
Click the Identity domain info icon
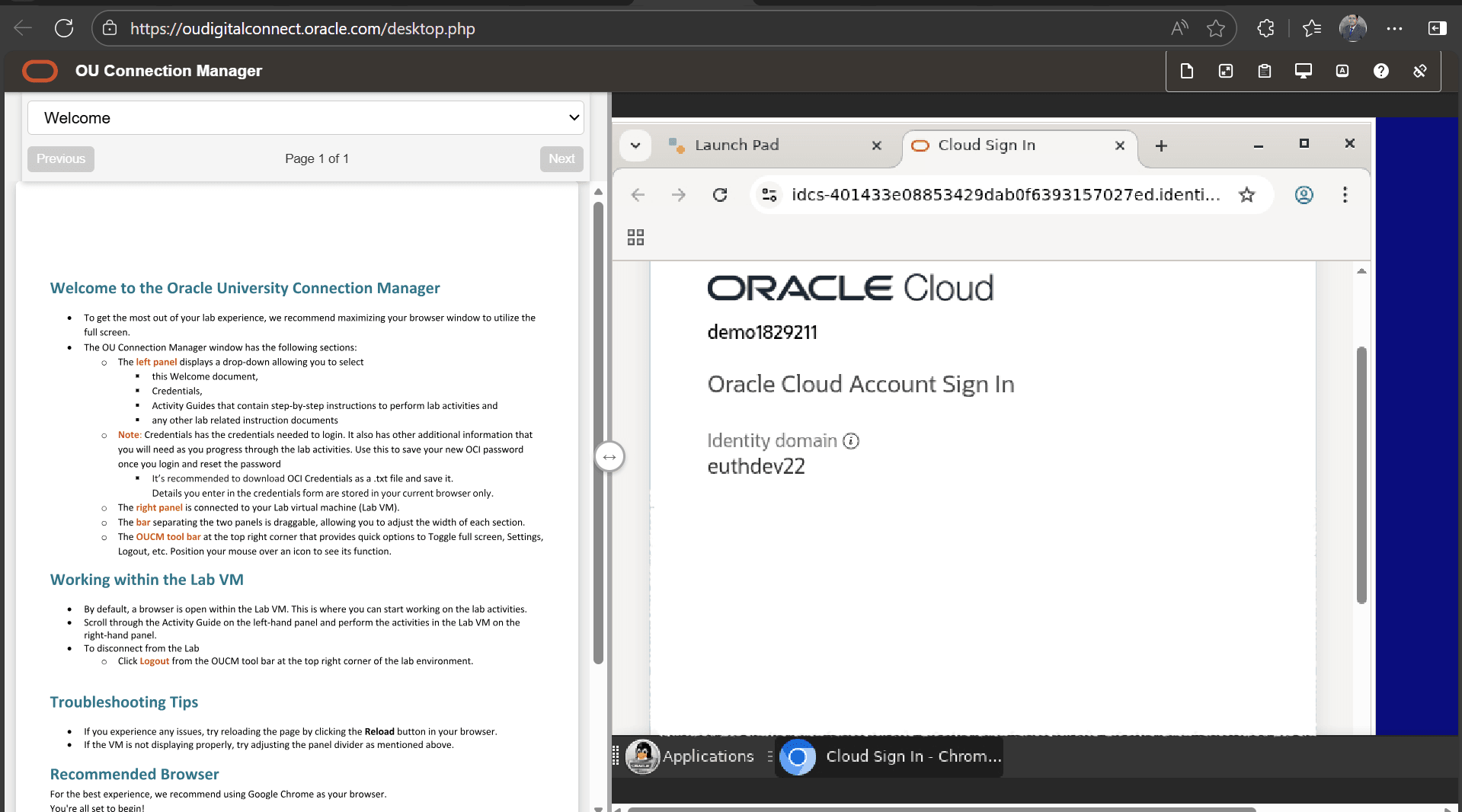(851, 441)
